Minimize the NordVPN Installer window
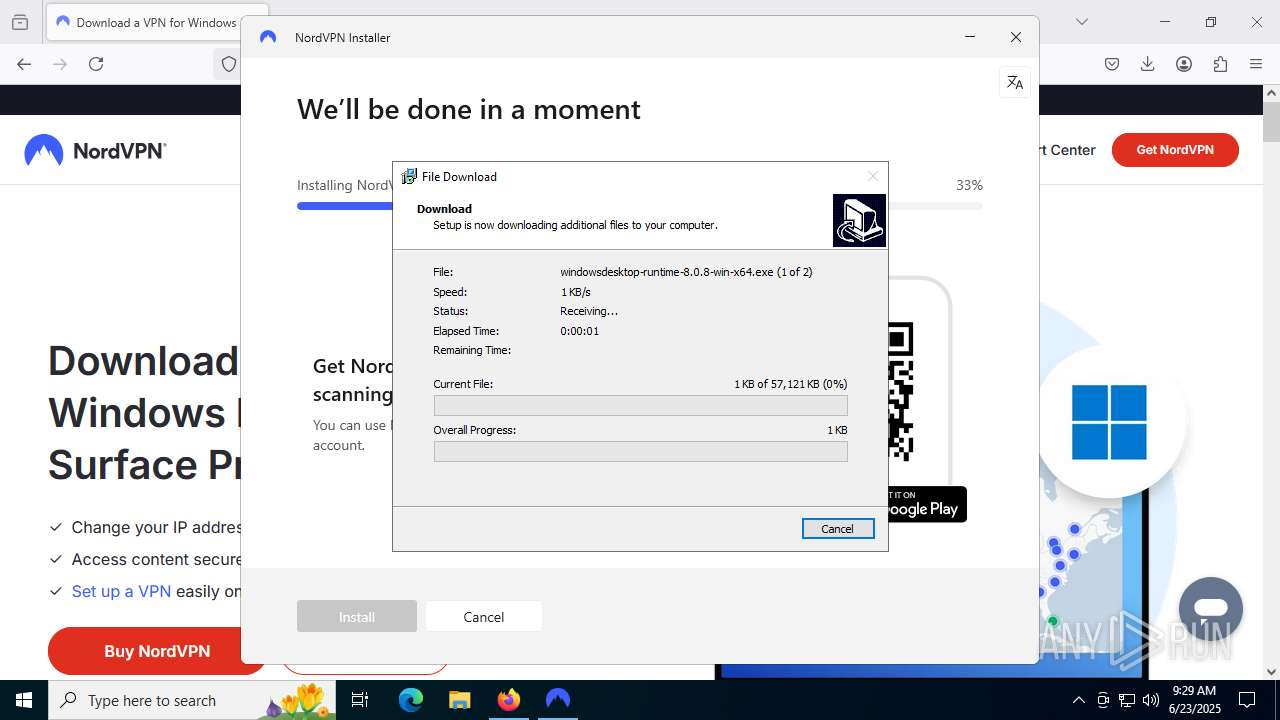 [970, 37]
